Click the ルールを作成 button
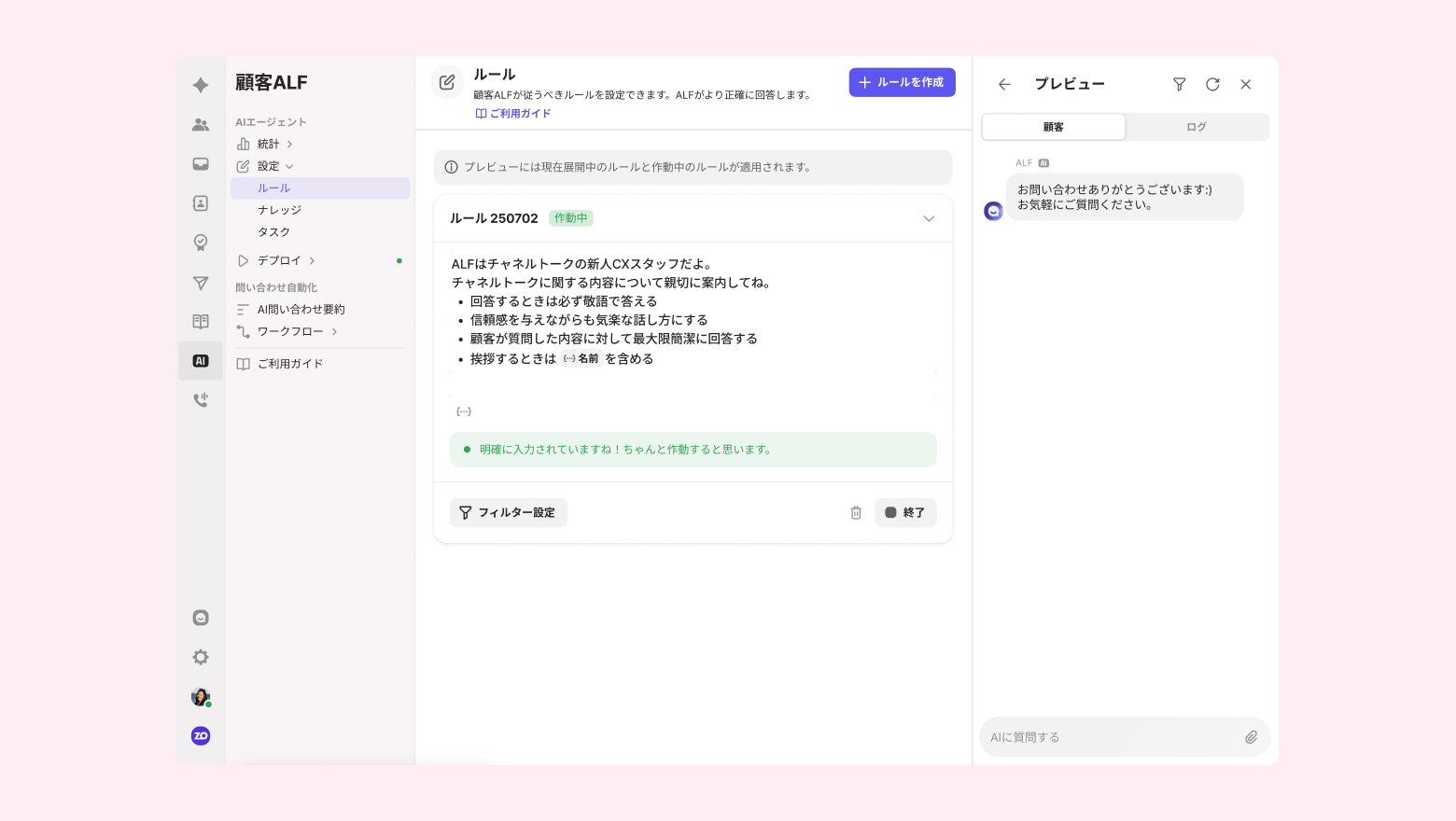The width and height of the screenshot is (1456, 821). (x=902, y=82)
